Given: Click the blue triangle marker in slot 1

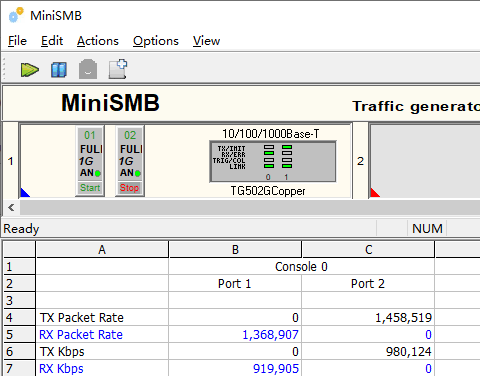Looking at the screenshot, I should point(24,193).
